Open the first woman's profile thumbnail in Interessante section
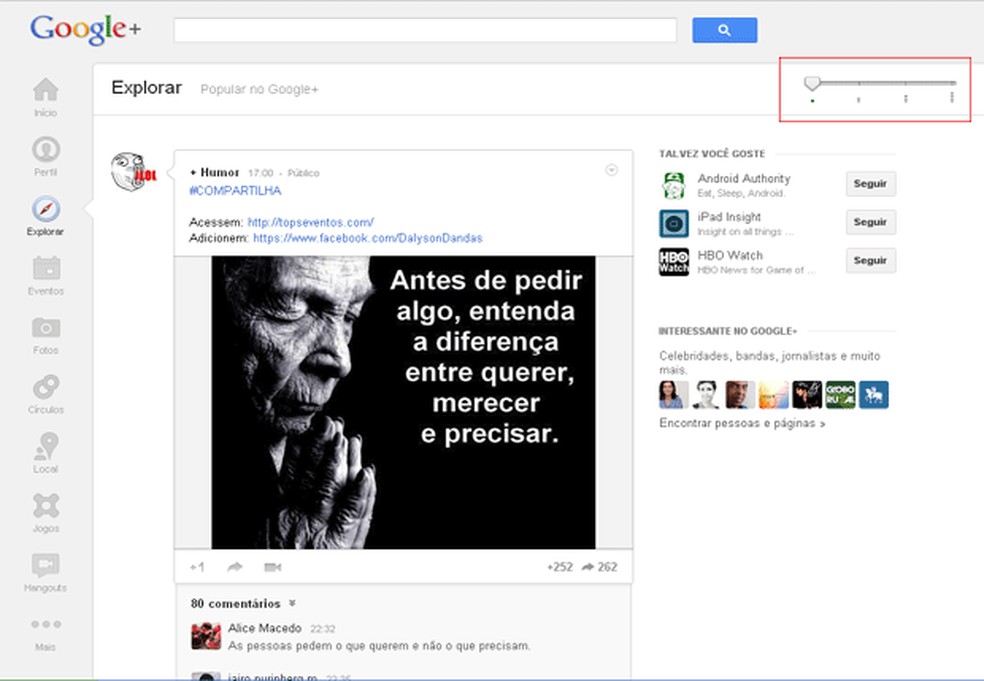This screenshot has height=681, width=984. (673, 395)
